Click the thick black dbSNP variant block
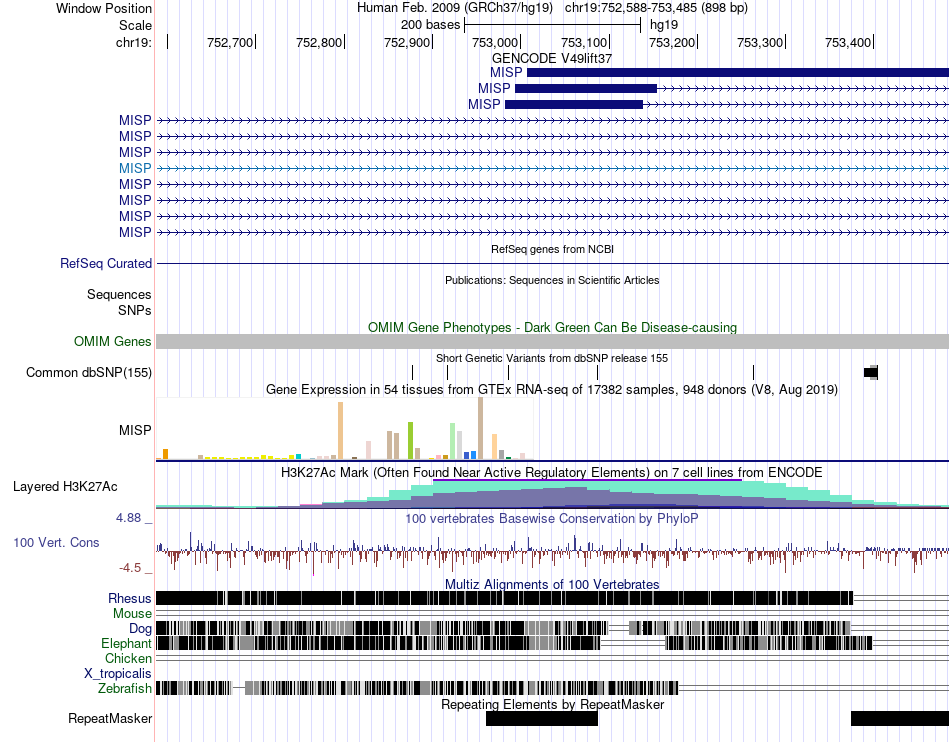This screenshot has width=950, height=742. (871, 373)
